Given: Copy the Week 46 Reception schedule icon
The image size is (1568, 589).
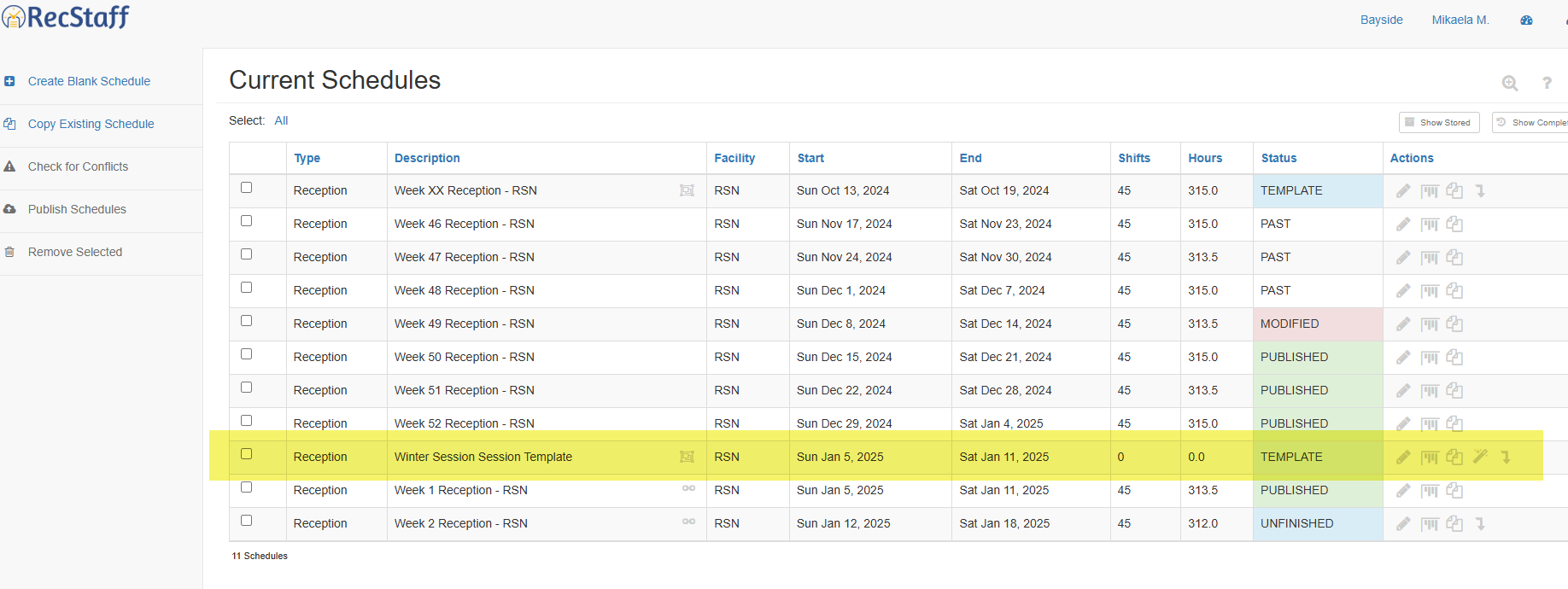Looking at the screenshot, I should click(x=1454, y=225).
